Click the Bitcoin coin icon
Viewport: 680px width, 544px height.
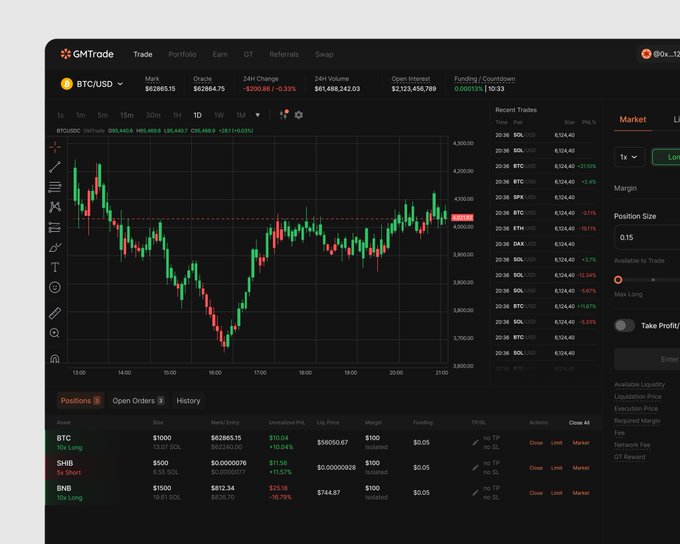coord(67,84)
